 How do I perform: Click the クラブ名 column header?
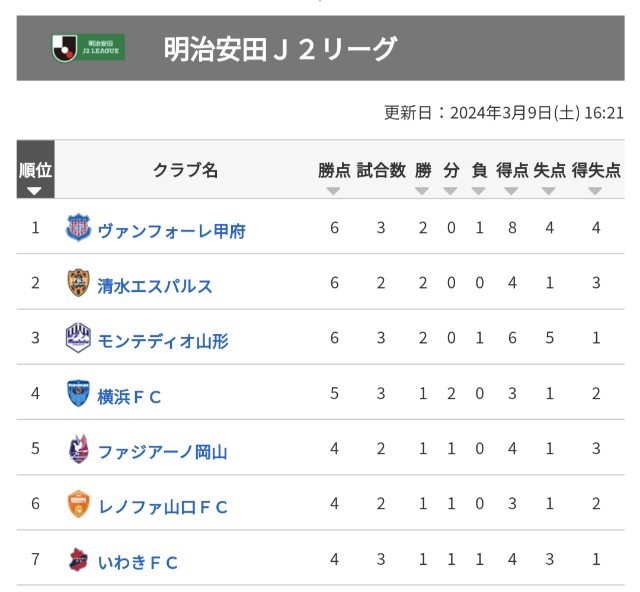coord(185,170)
